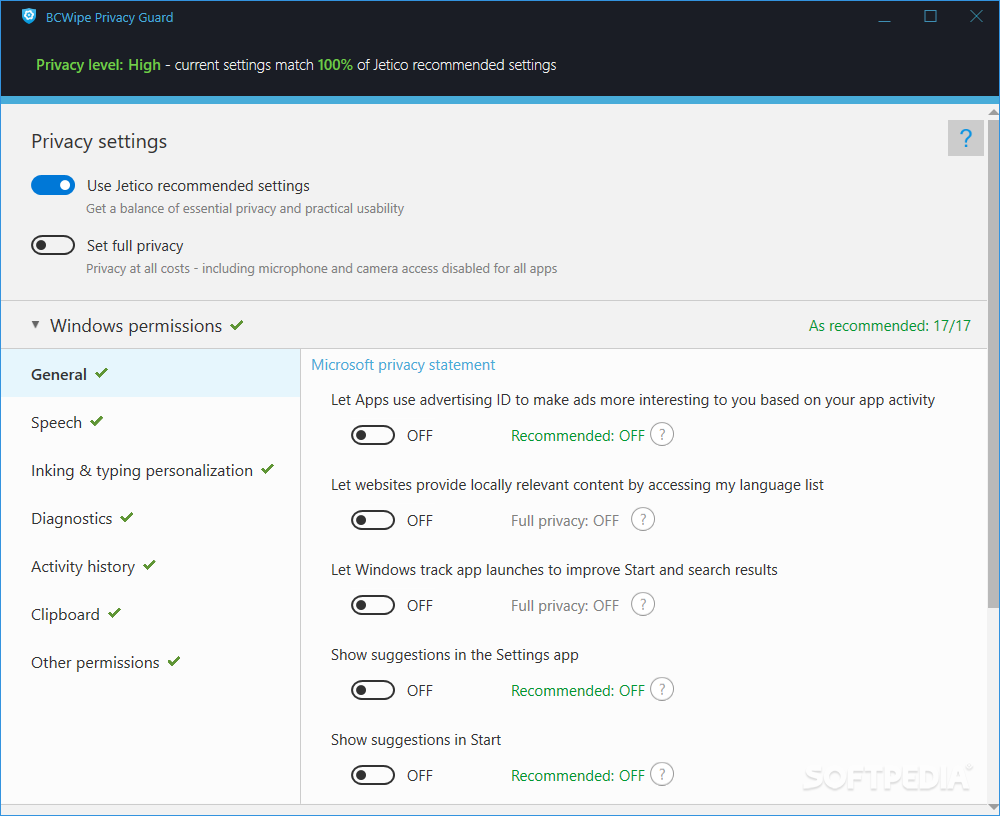Click the BCWipe Privacy Guard shield icon
The image size is (1000, 816).
coord(29,17)
